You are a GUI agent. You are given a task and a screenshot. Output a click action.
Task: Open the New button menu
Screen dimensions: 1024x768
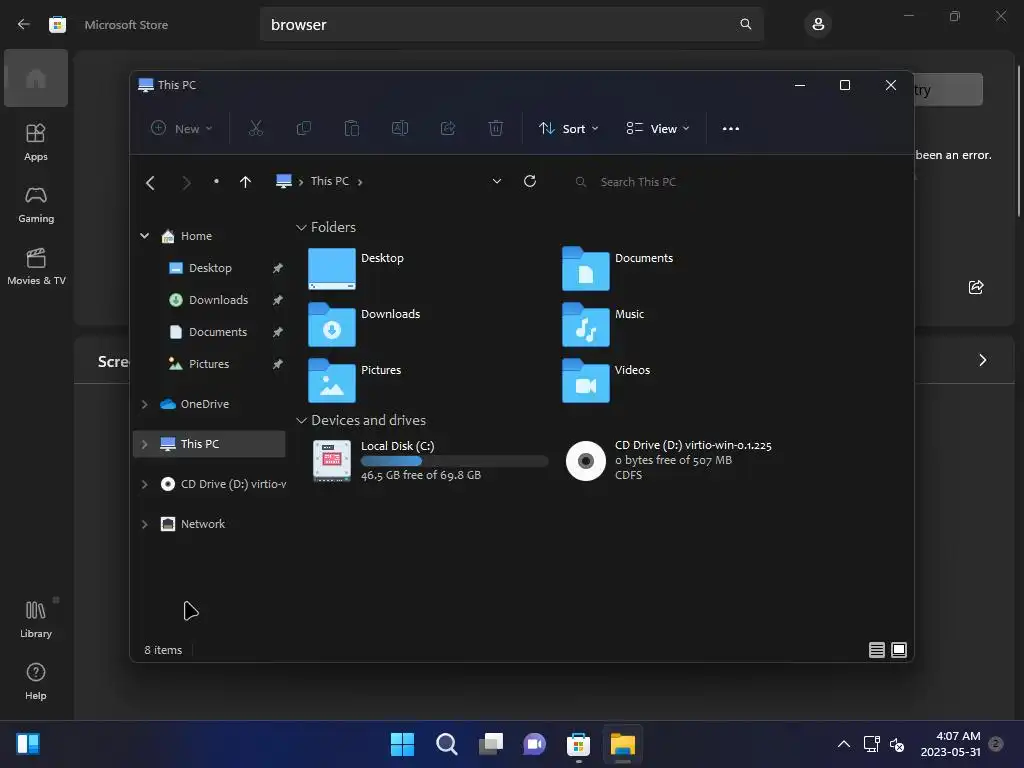tap(182, 129)
